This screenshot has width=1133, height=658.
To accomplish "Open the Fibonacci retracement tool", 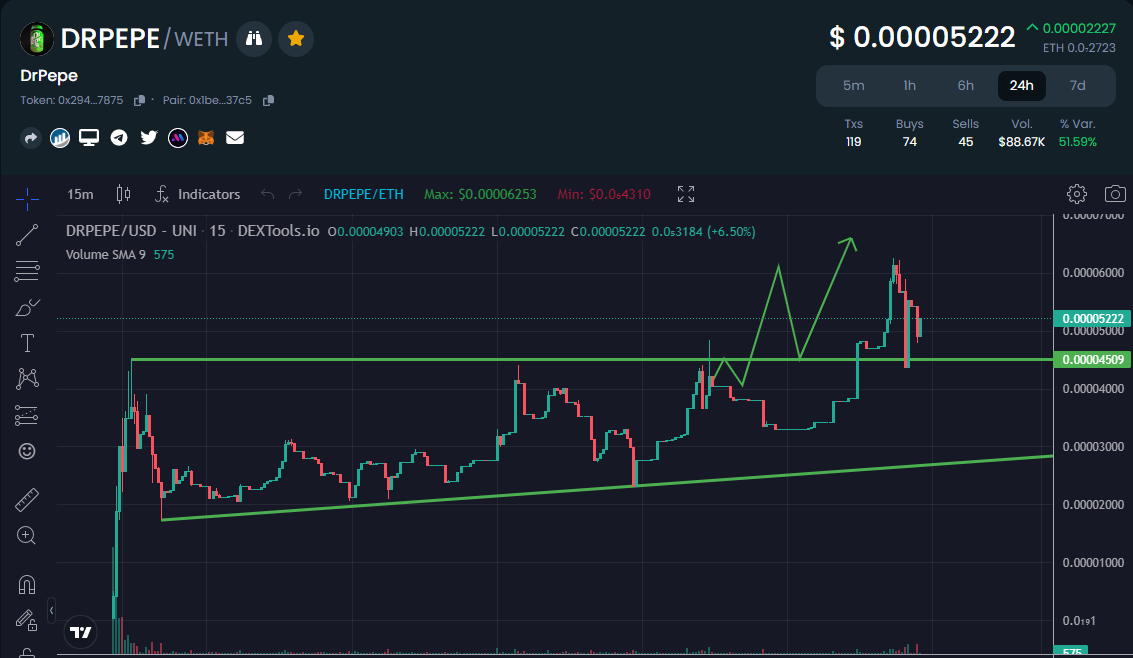I will pyautogui.click(x=27, y=270).
